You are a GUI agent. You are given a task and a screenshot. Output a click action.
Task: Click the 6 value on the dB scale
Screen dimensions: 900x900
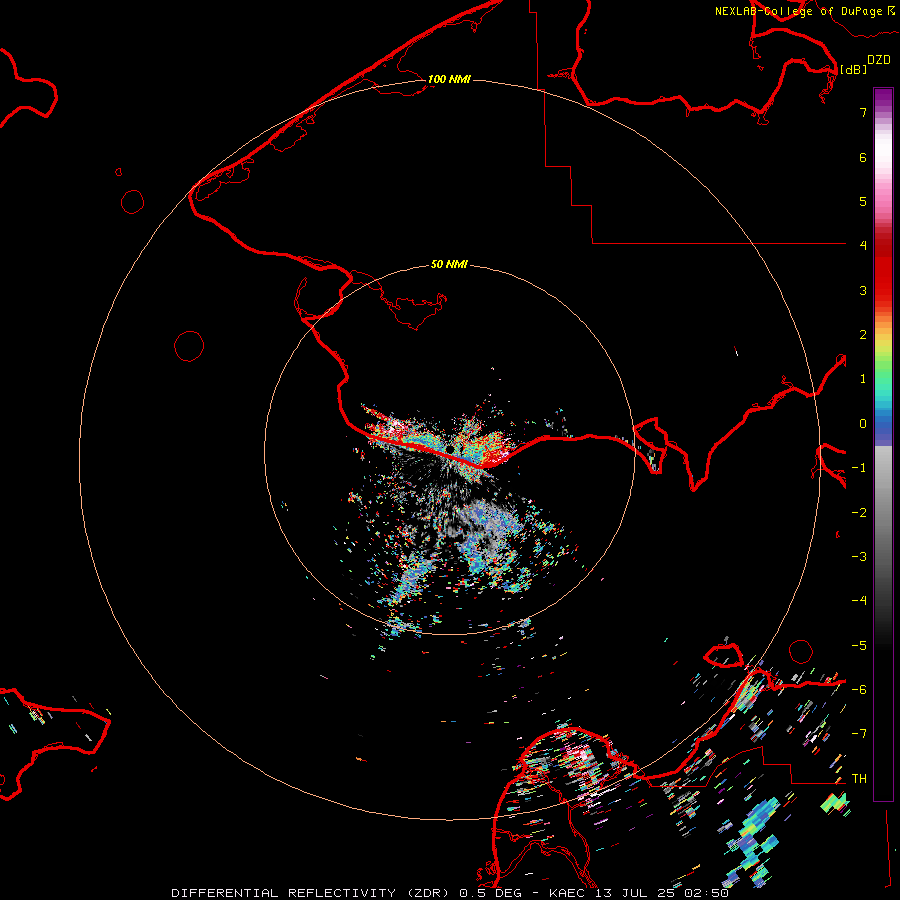[863, 157]
